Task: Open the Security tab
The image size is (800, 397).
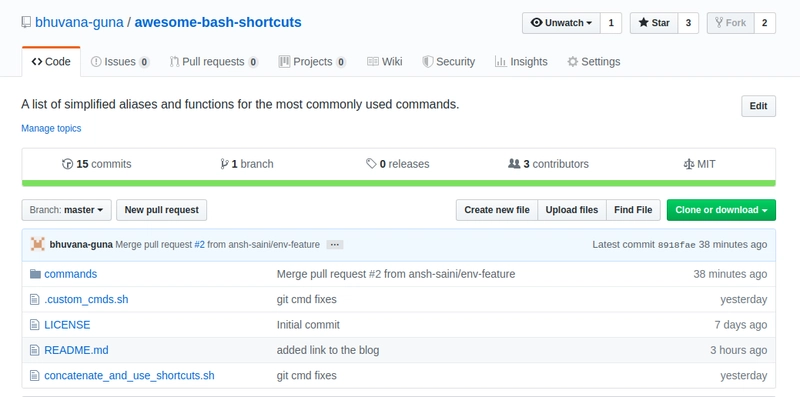Action: click(x=448, y=62)
